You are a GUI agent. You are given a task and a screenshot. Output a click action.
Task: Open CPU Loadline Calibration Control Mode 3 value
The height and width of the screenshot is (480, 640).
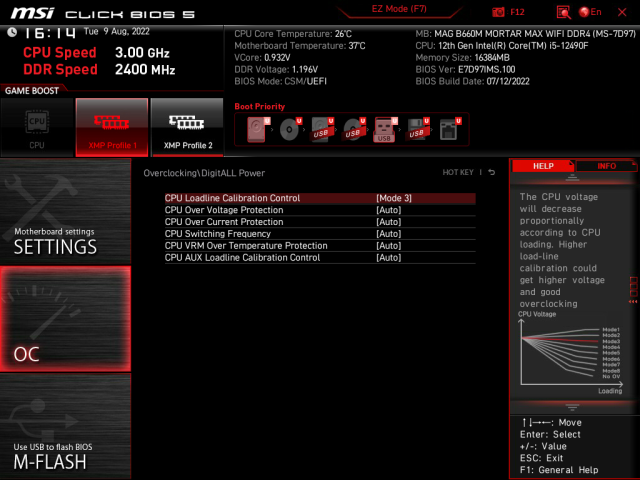[x=394, y=198]
